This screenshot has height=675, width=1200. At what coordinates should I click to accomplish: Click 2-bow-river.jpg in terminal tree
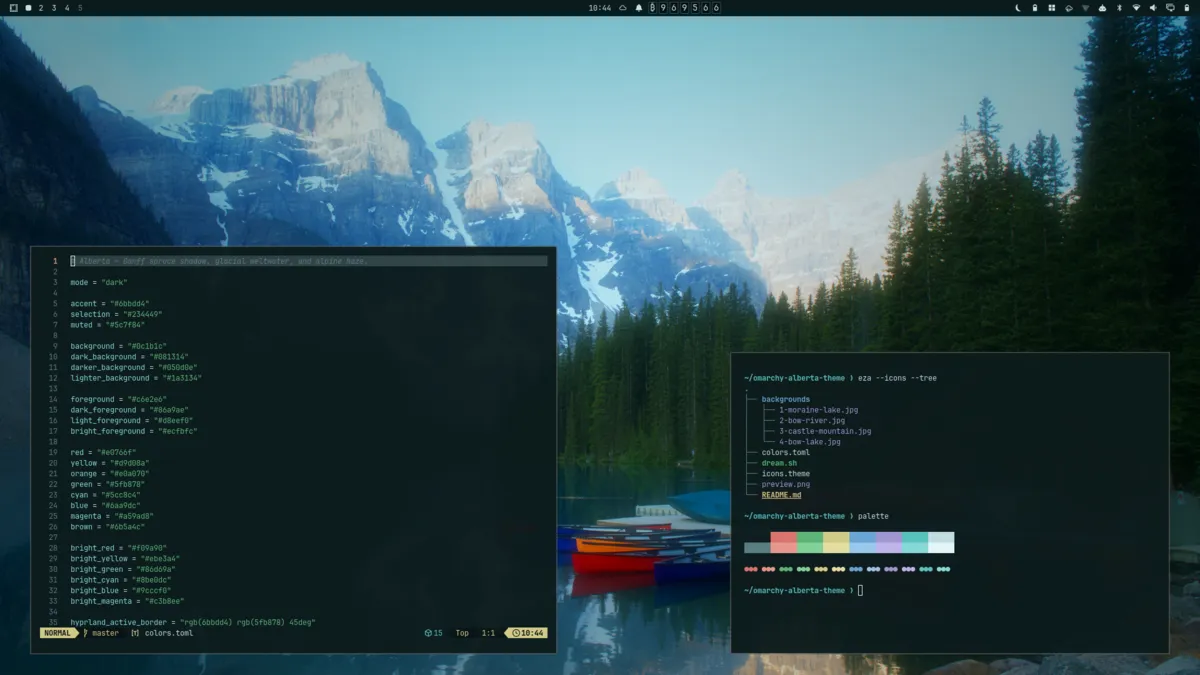(x=812, y=421)
